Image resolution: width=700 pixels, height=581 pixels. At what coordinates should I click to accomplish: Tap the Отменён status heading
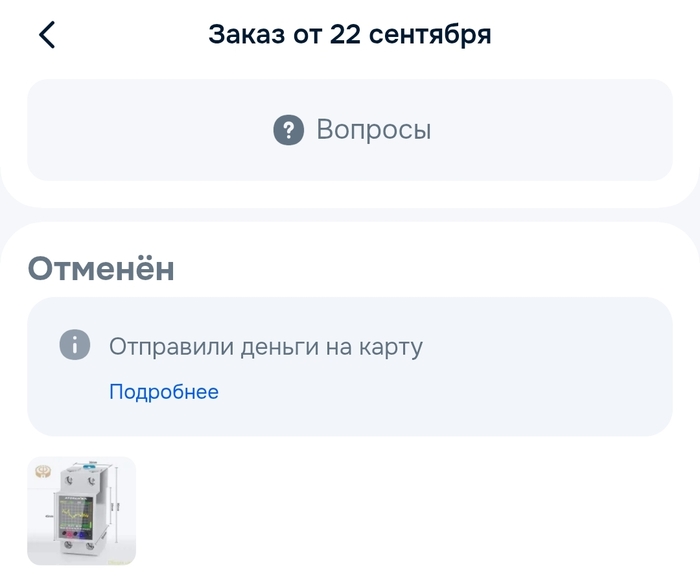[x=101, y=268]
